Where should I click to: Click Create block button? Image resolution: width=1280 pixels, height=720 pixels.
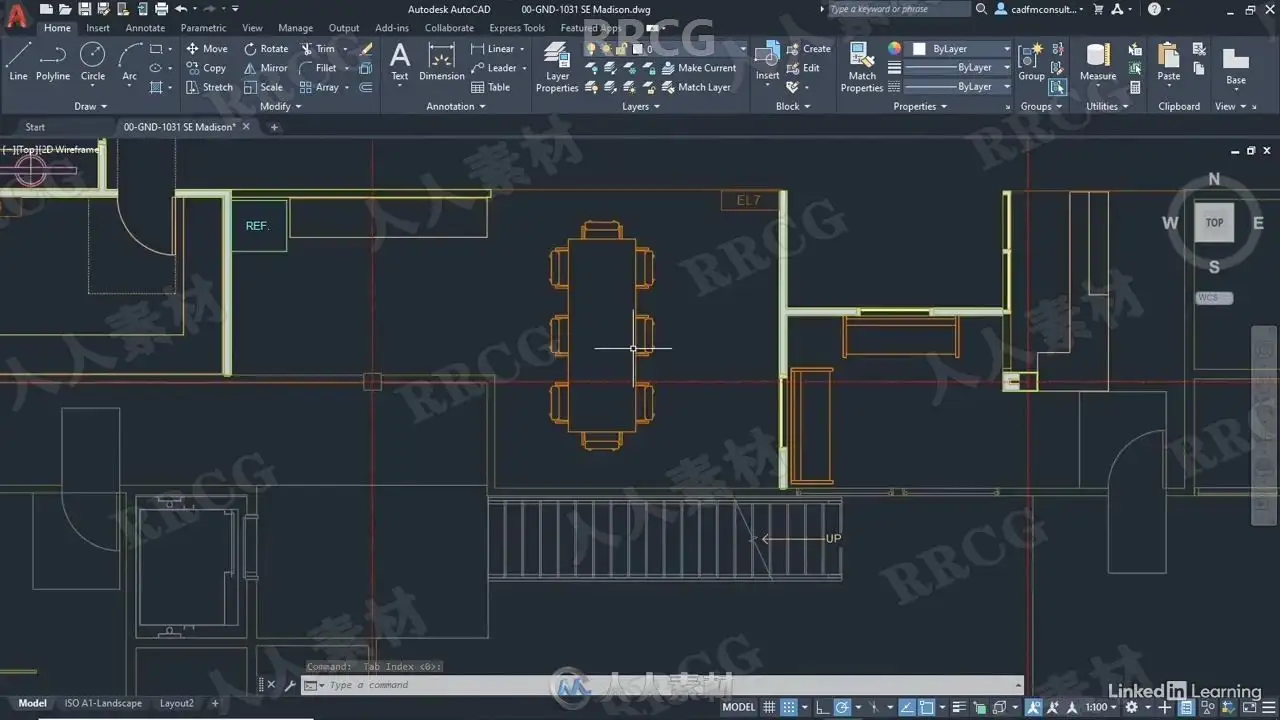click(x=809, y=48)
